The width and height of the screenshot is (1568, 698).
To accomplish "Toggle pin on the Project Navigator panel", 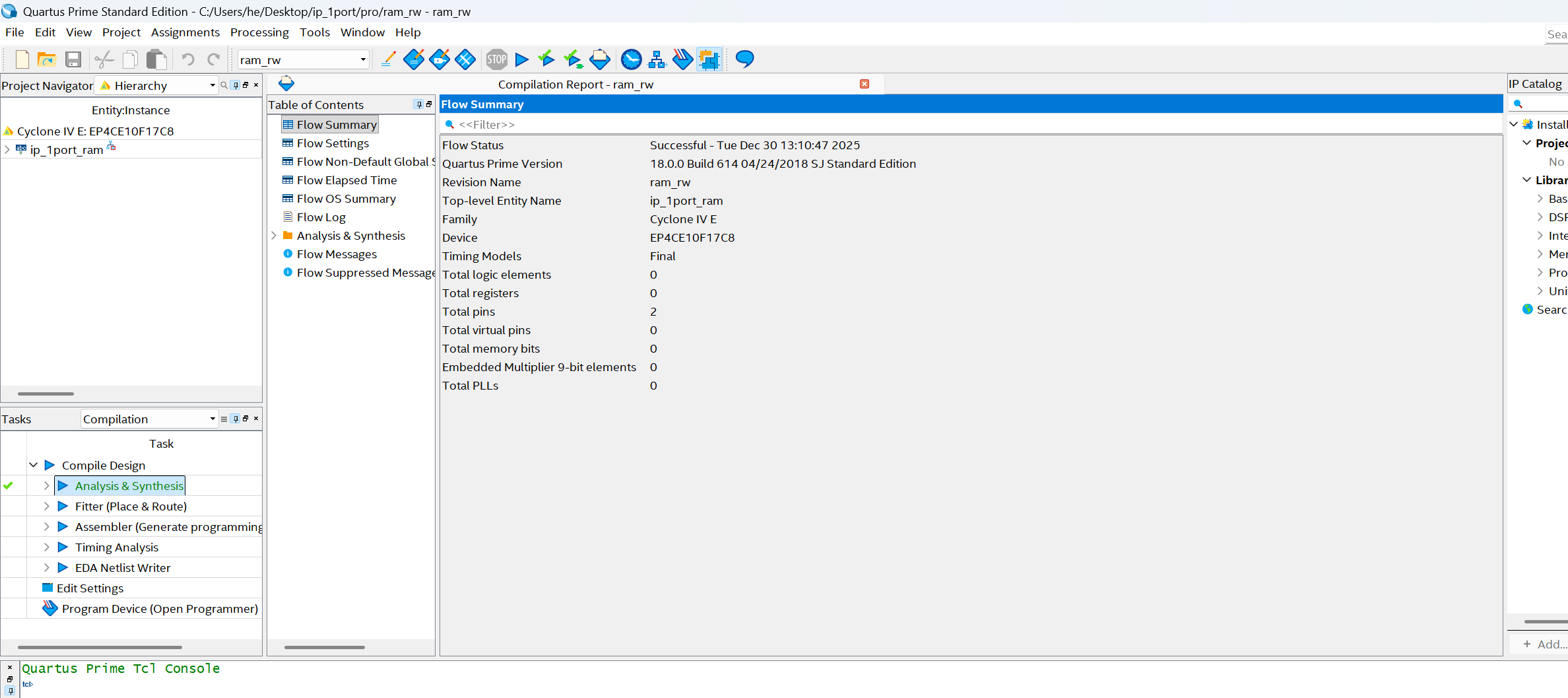I will pyautogui.click(x=236, y=85).
